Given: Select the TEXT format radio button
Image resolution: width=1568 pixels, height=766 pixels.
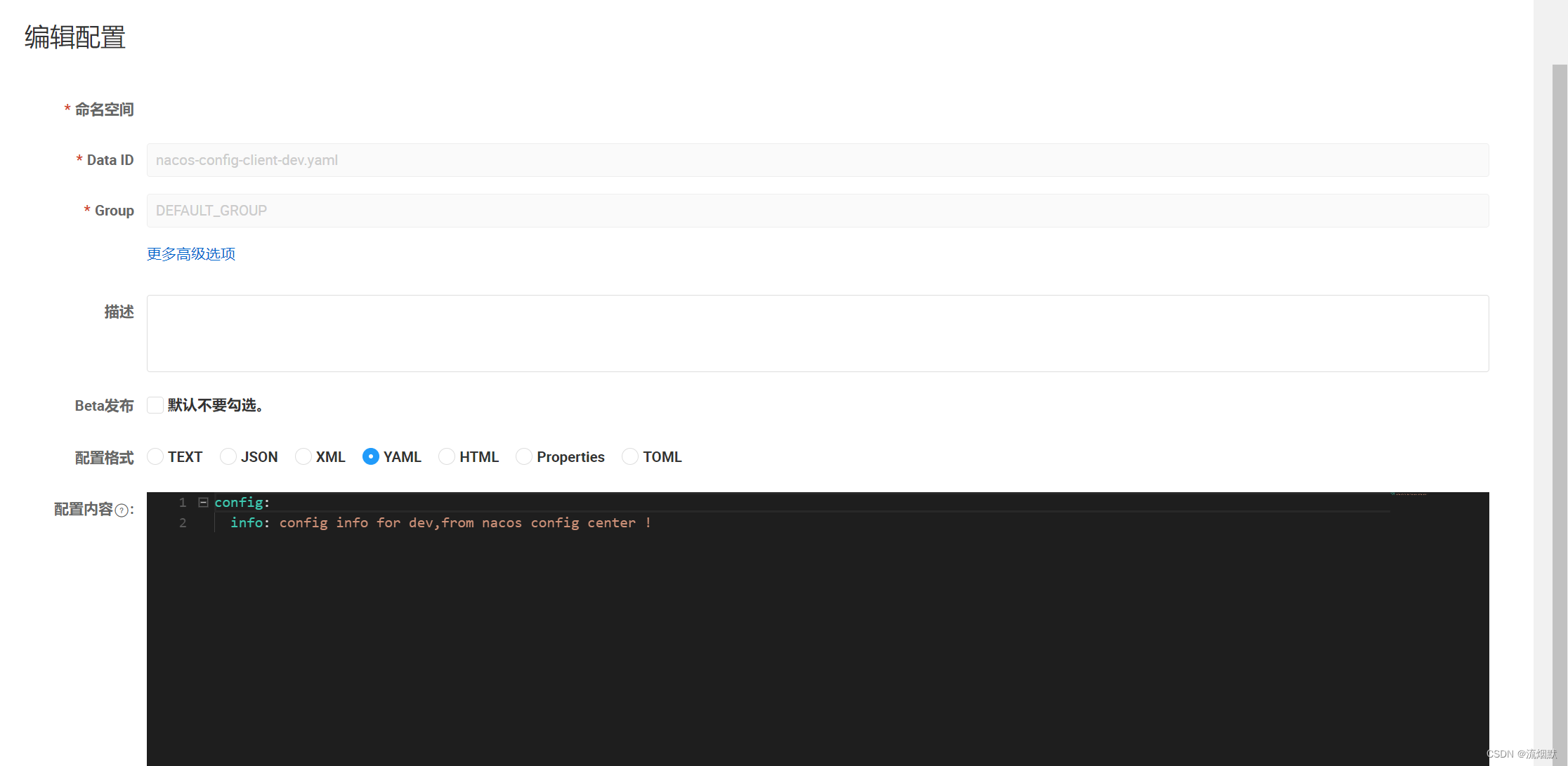Looking at the screenshot, I should [155, 456].
